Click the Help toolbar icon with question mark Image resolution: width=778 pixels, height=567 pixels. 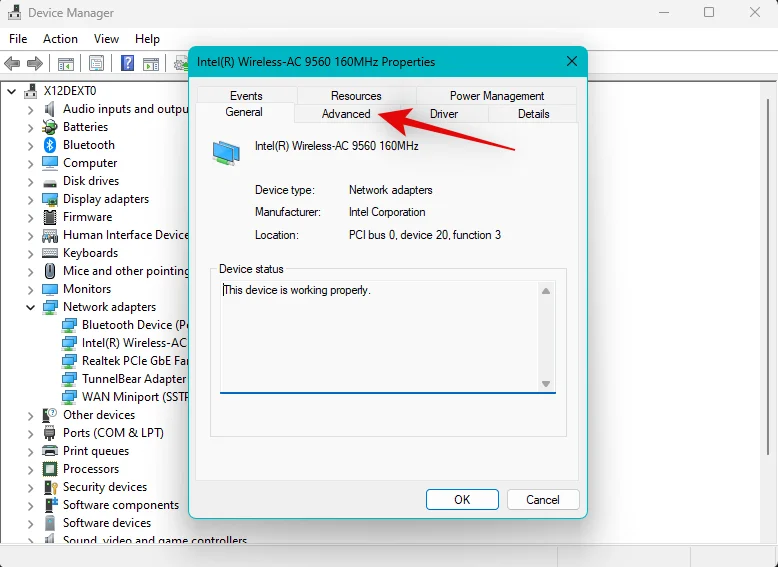[x=128, y=64]
